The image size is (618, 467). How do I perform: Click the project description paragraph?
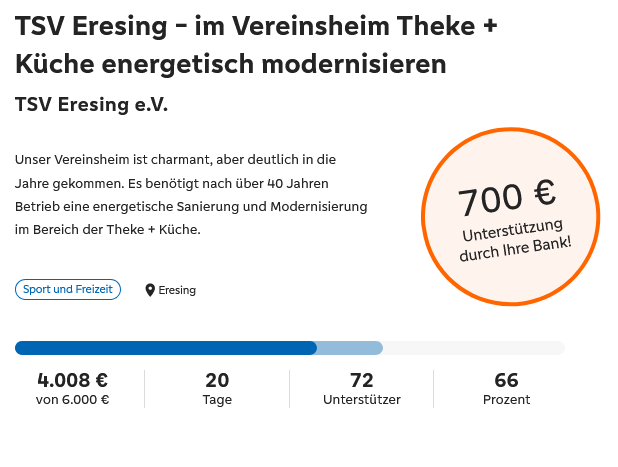pos(192,195)
